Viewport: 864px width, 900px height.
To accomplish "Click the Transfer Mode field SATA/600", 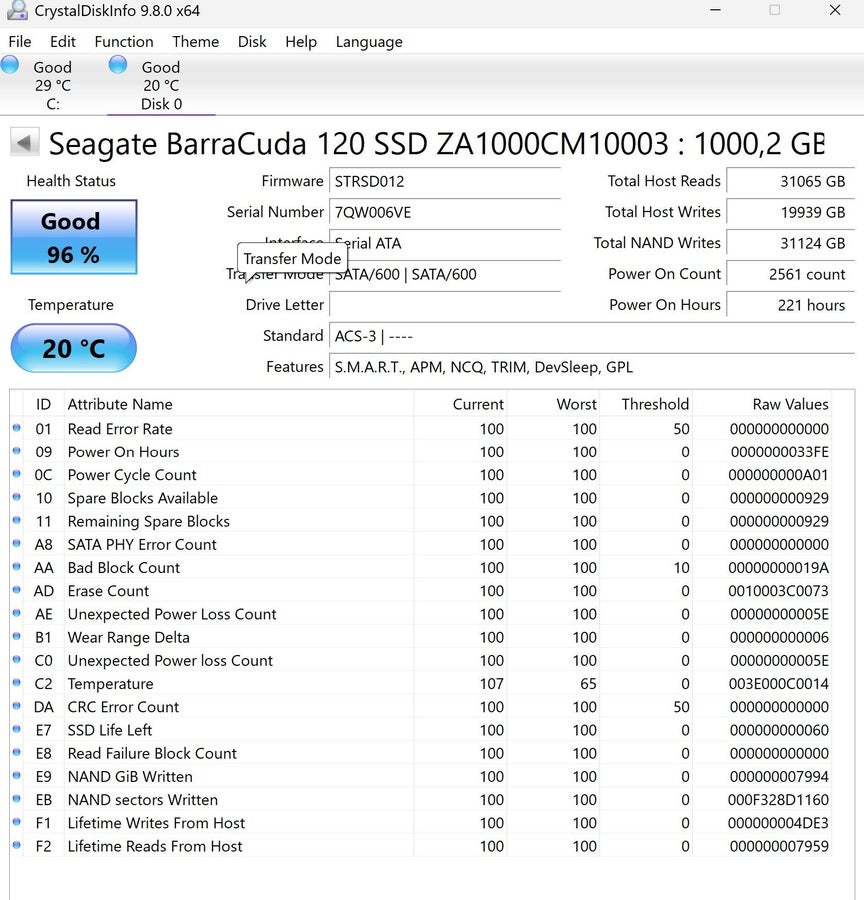I will (445, 274).
